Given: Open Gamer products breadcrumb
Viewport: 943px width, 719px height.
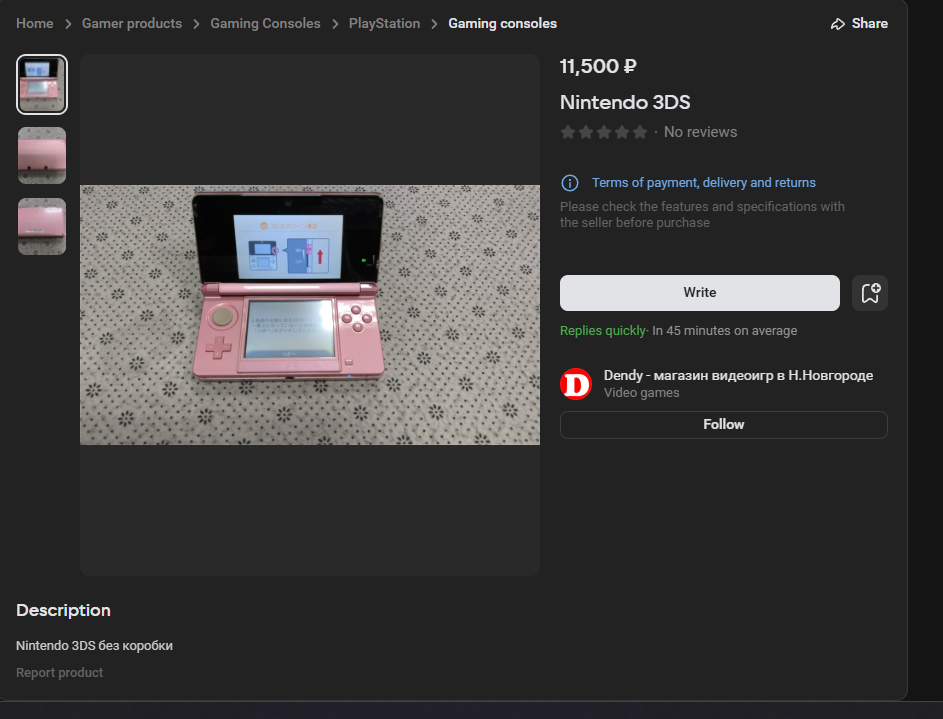Looking at the screenshot, I should coord(132,23).
